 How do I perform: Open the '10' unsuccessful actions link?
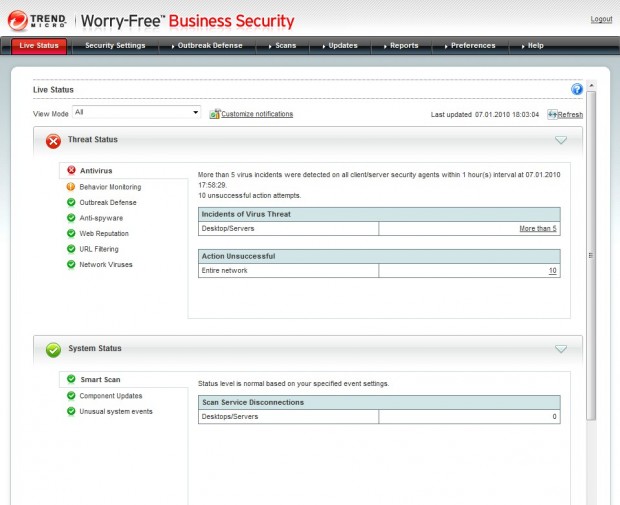[x=552, y=270]
